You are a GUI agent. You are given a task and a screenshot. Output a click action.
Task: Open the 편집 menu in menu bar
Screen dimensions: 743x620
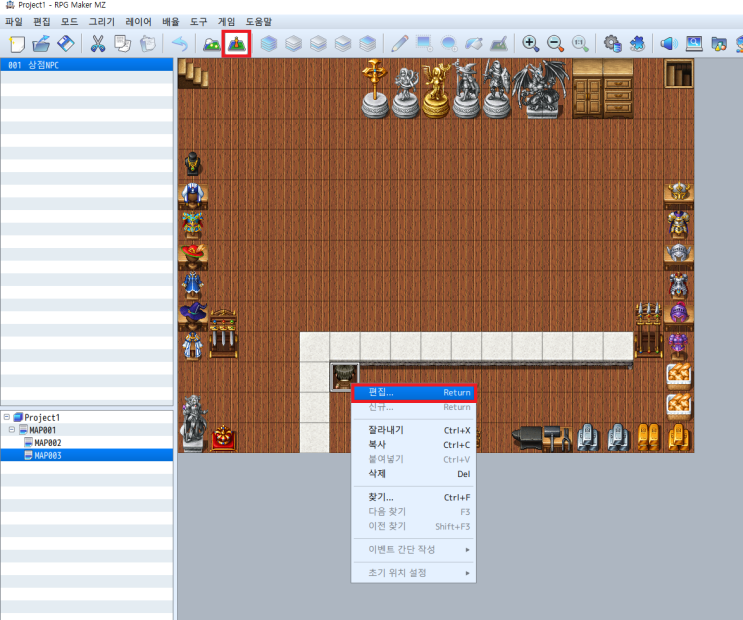[x=42, y=22]
